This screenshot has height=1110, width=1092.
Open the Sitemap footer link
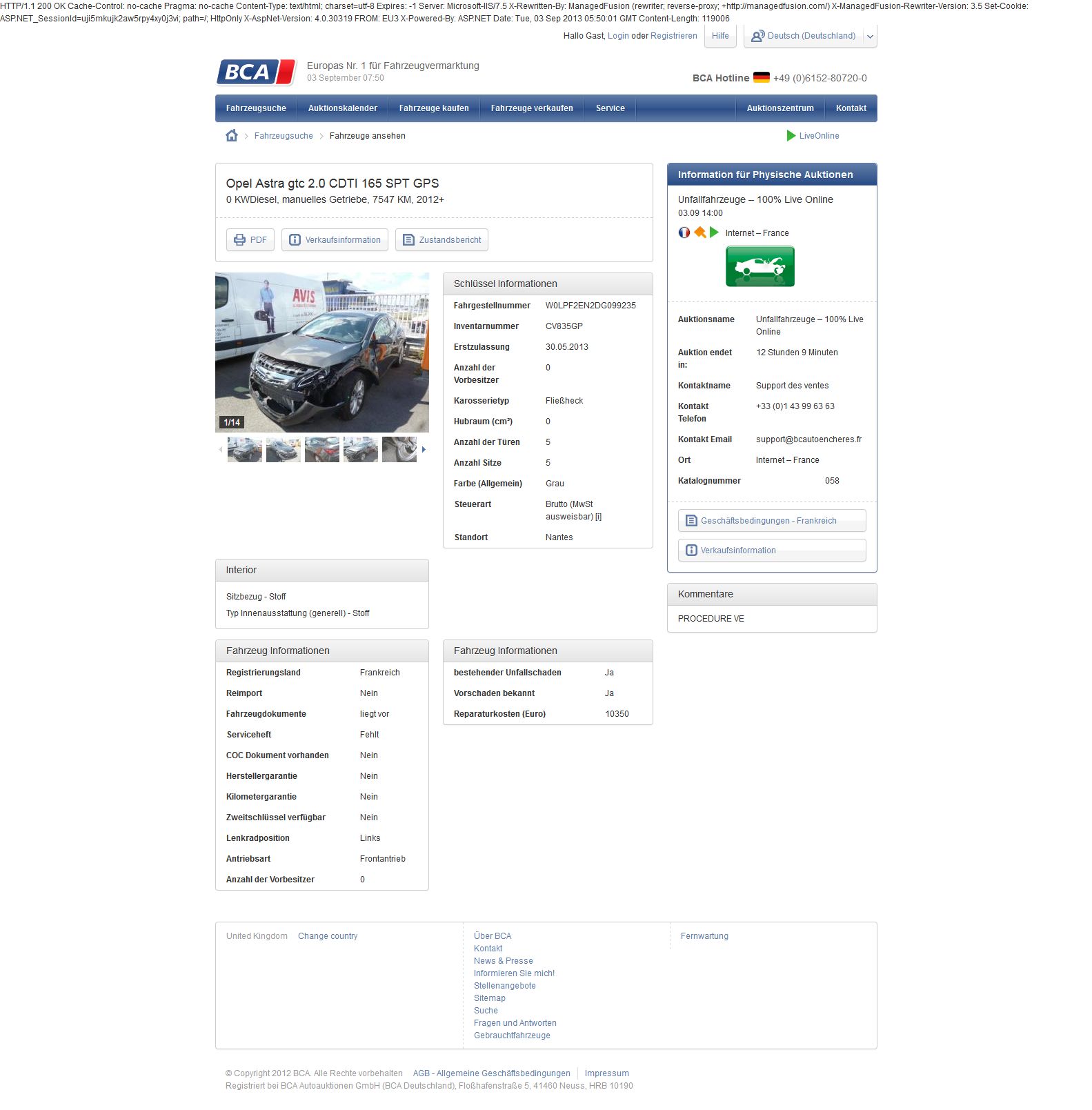click(490, 998)
